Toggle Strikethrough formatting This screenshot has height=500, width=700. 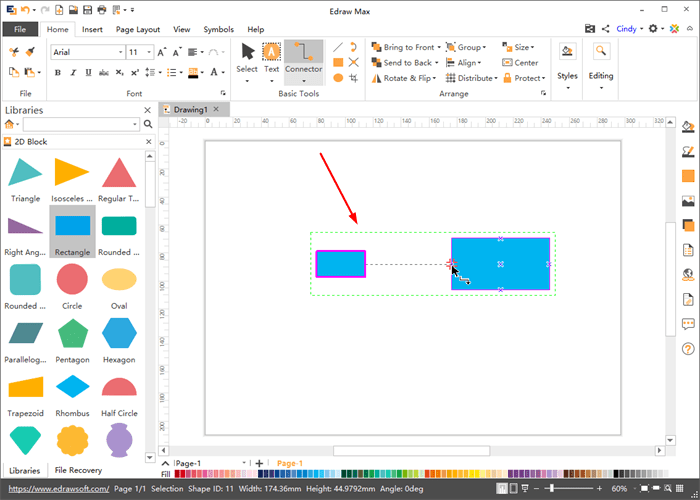[104, 73]
